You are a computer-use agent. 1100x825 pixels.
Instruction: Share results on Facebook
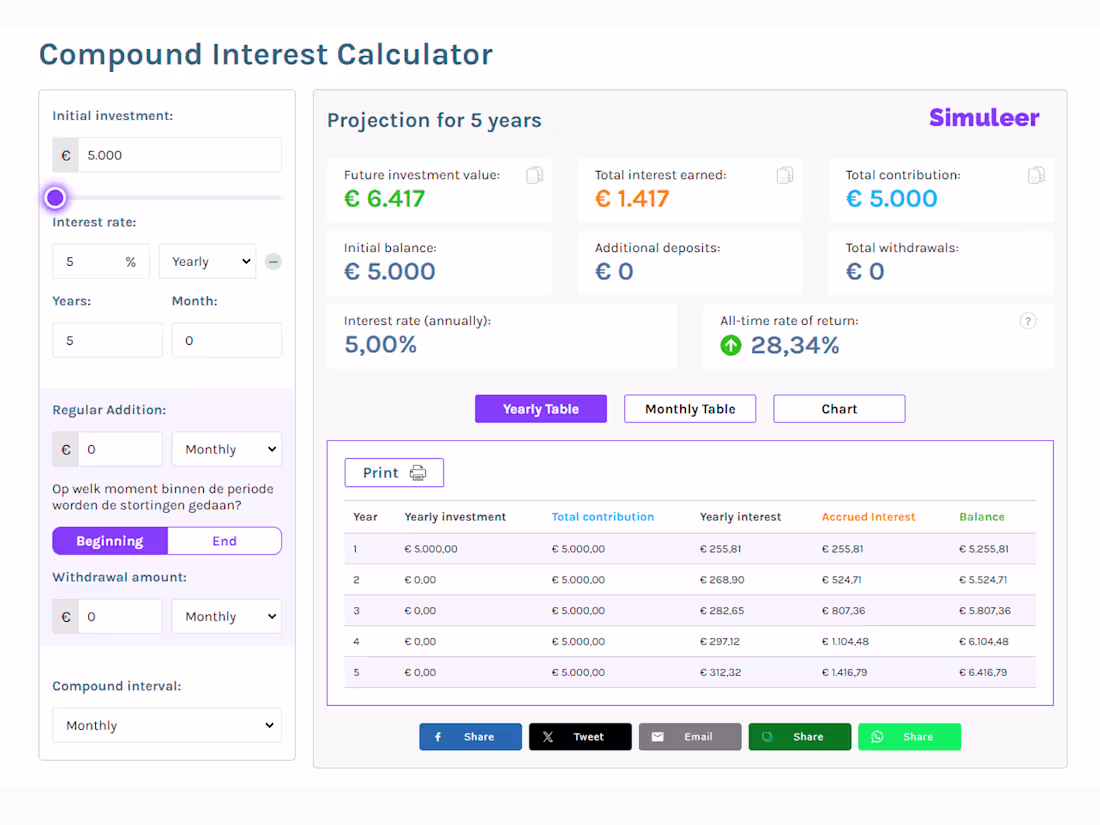click(x=471, y=737)
